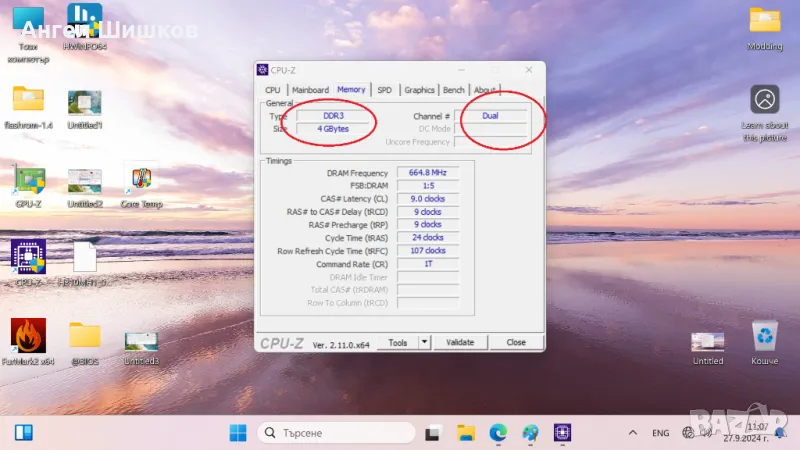Open the Windows Start menu
800x450 pixels.
point(239,433)
